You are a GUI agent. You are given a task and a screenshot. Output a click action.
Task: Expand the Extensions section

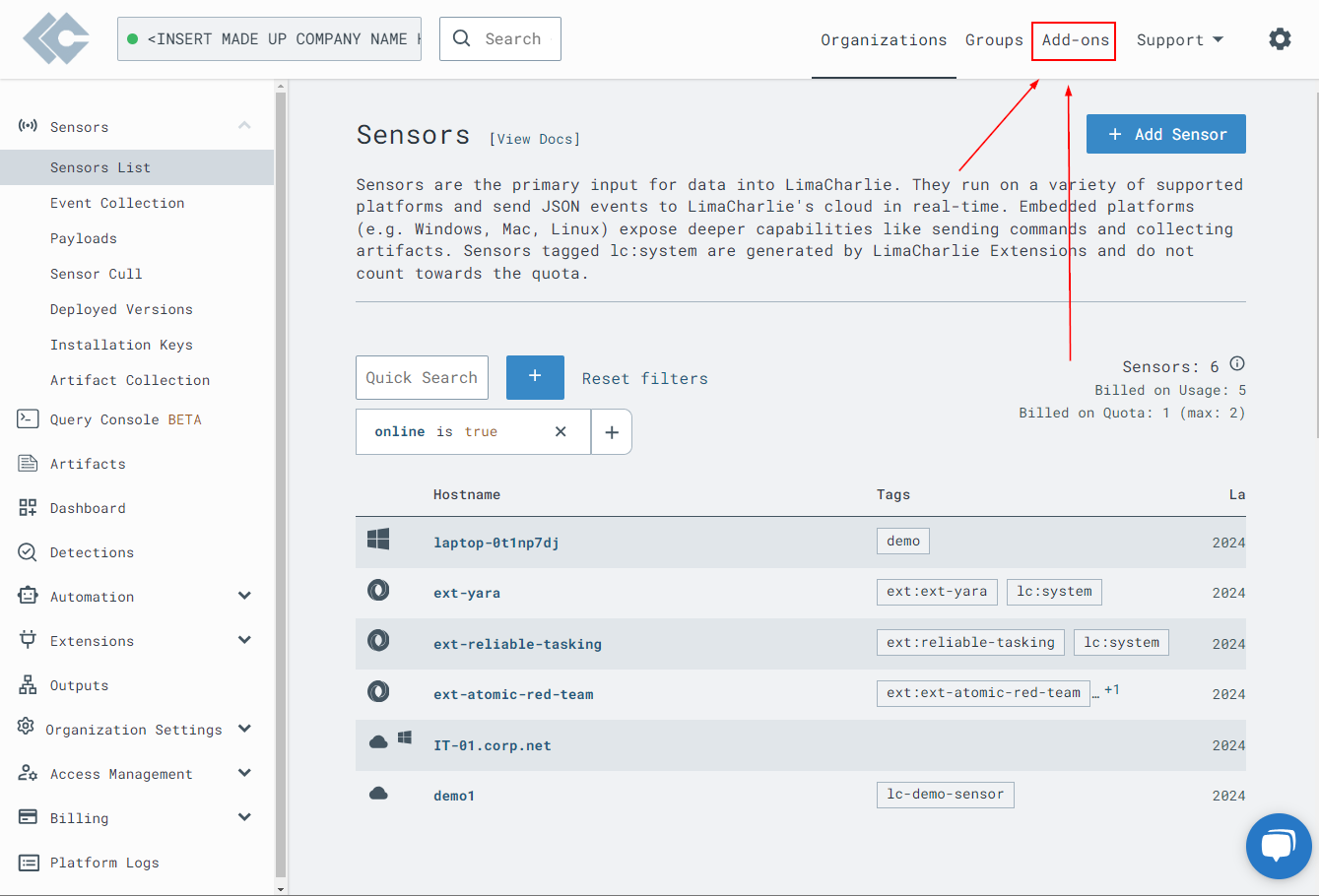[244, 640]
